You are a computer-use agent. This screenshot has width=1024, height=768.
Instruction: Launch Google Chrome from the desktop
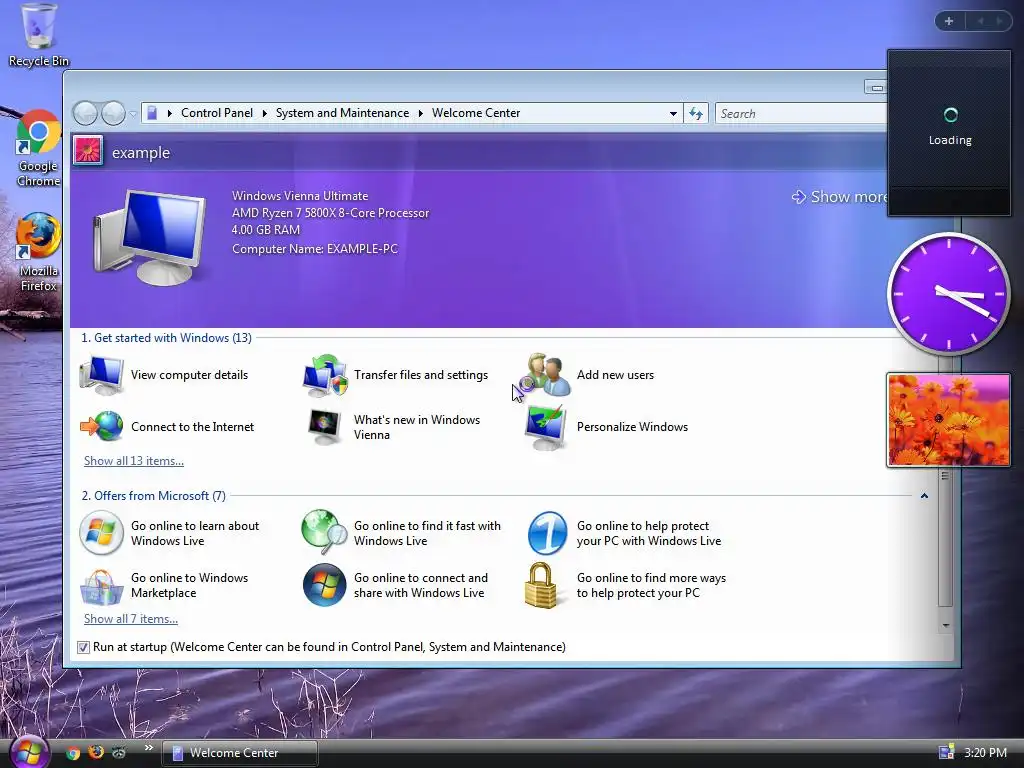point(39,149)
